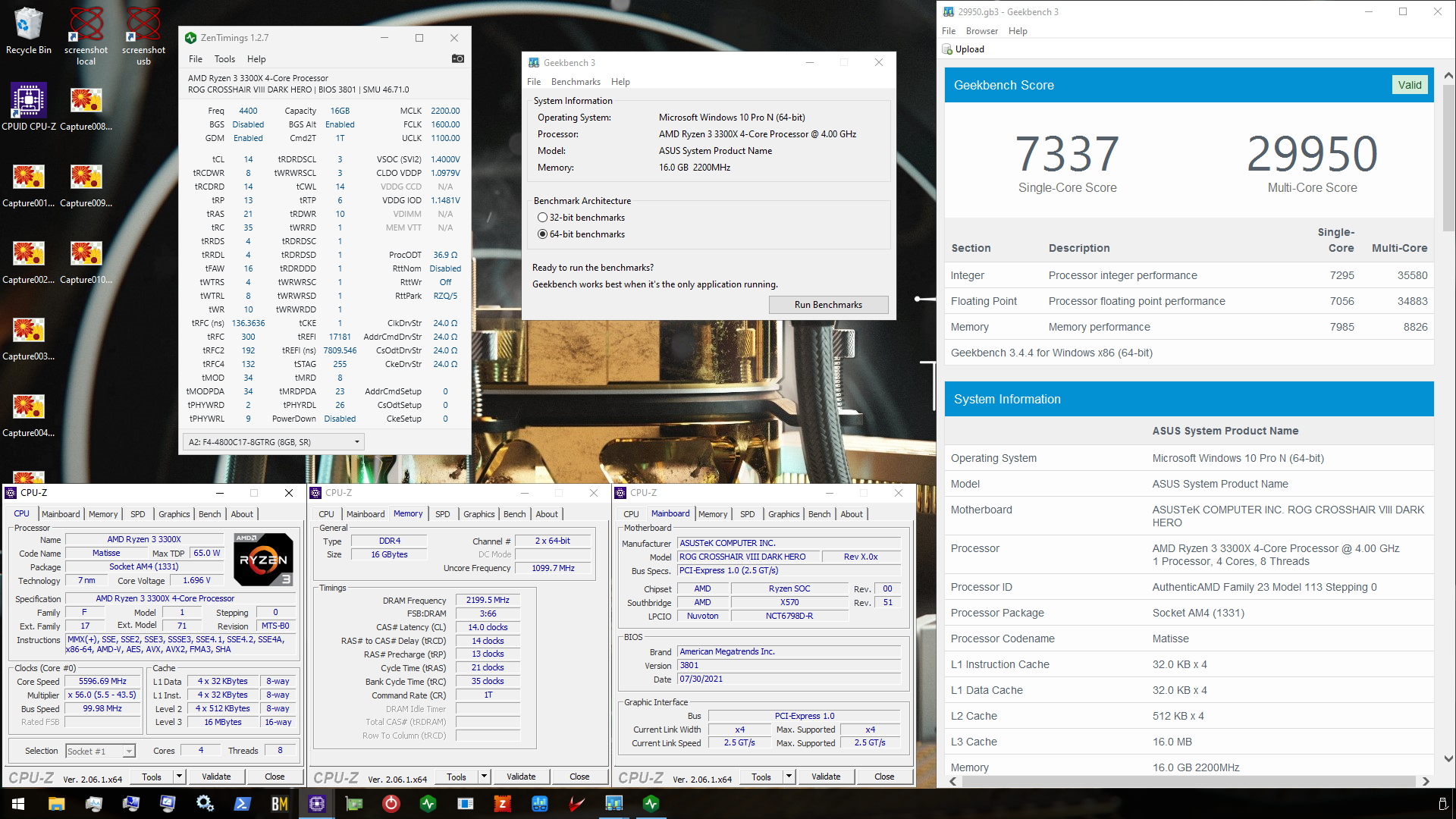
Task: Click the system tray icon at taskbar end
Action: pyautogui.click(x=1442, y=803)
